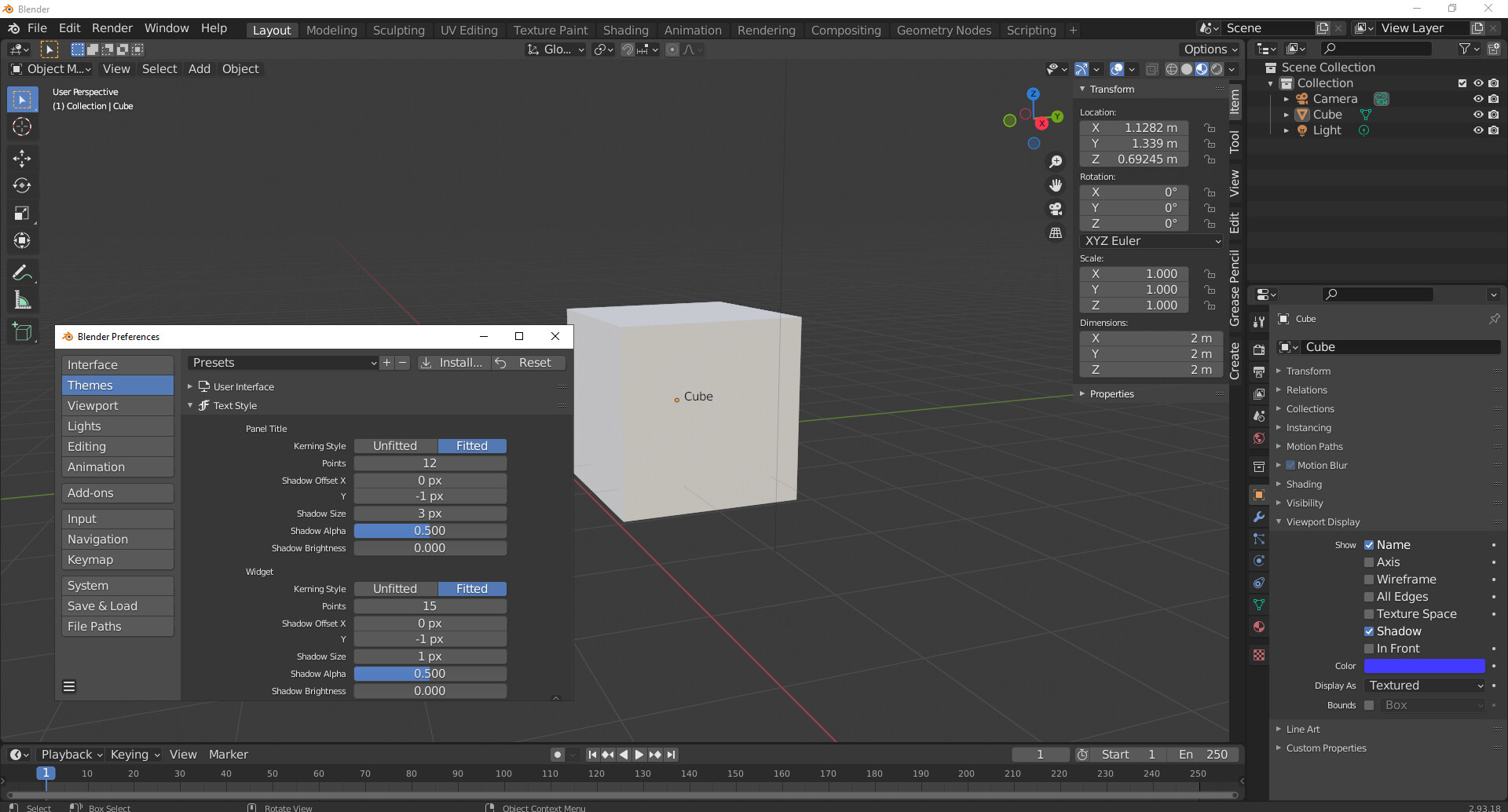Click the auto keying record button

point(558,755)
